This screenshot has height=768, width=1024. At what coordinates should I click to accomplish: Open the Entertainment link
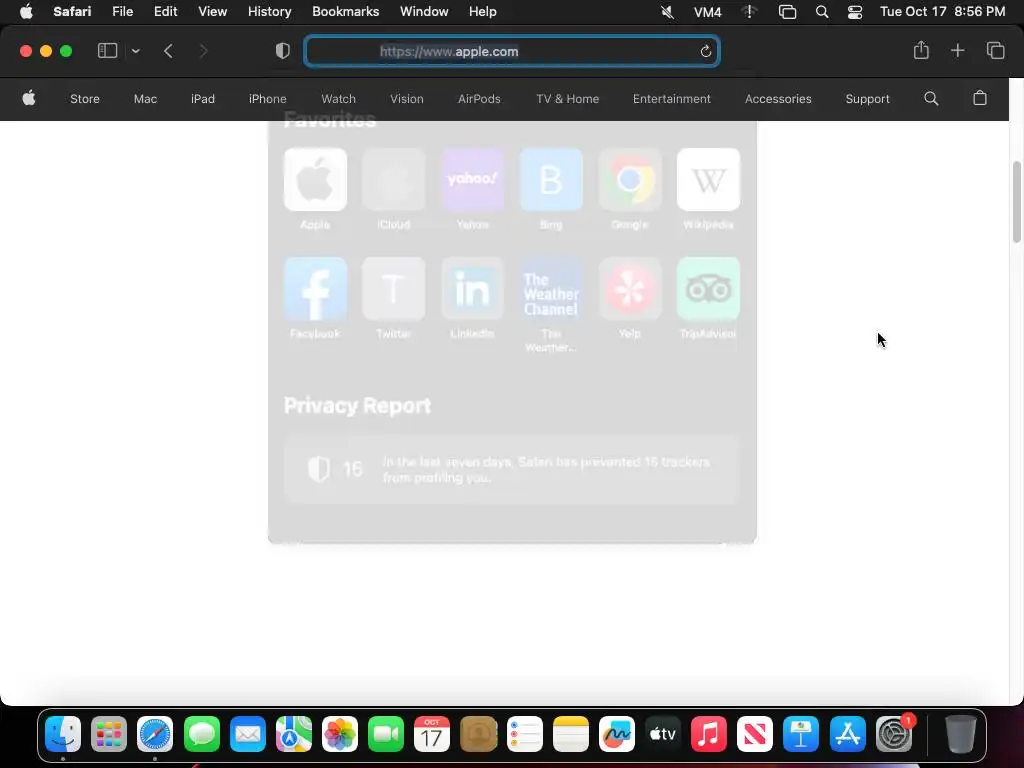(x=671, y=99)
